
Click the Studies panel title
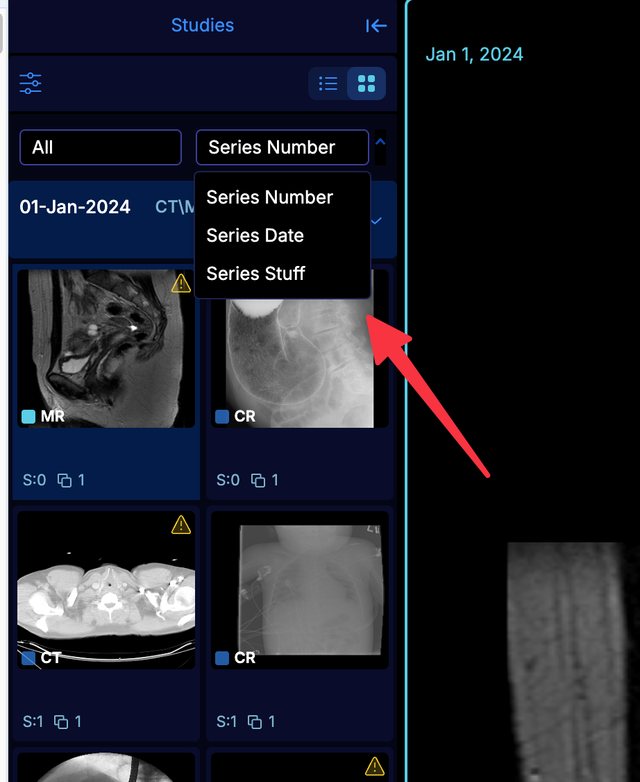coord(203,25)
